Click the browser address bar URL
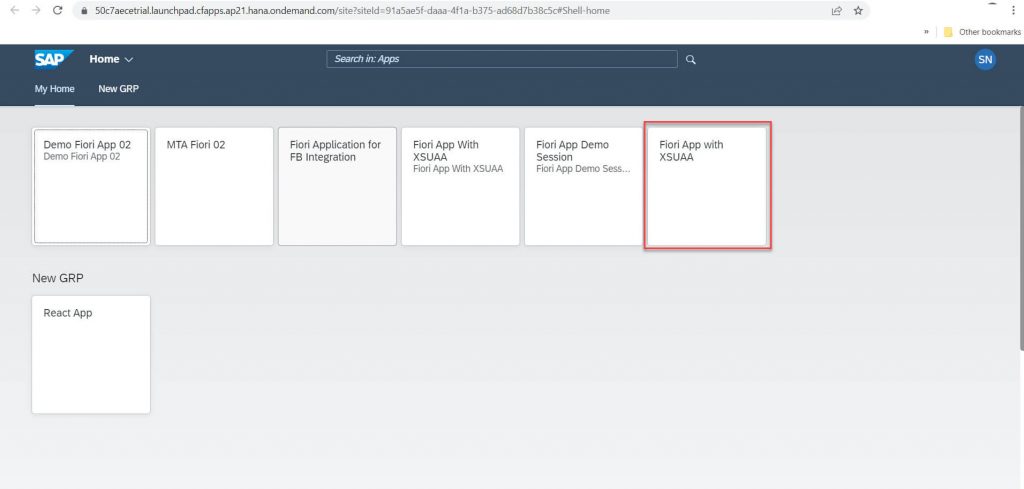 click(353, 10)
